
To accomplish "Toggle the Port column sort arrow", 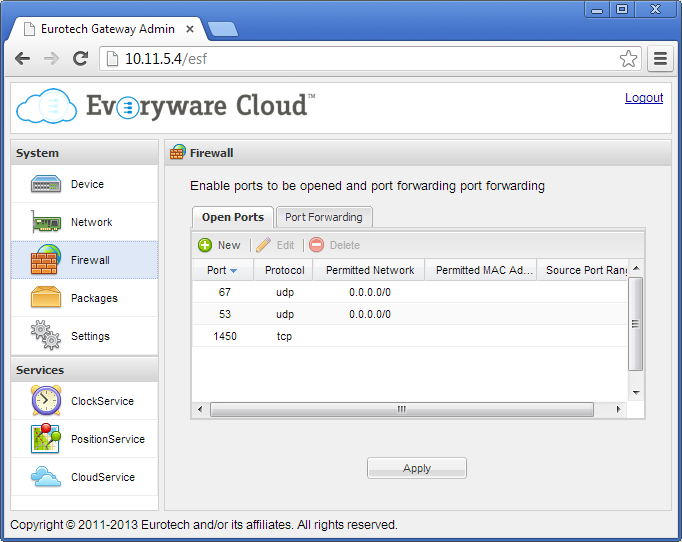I will coord(234,271).
